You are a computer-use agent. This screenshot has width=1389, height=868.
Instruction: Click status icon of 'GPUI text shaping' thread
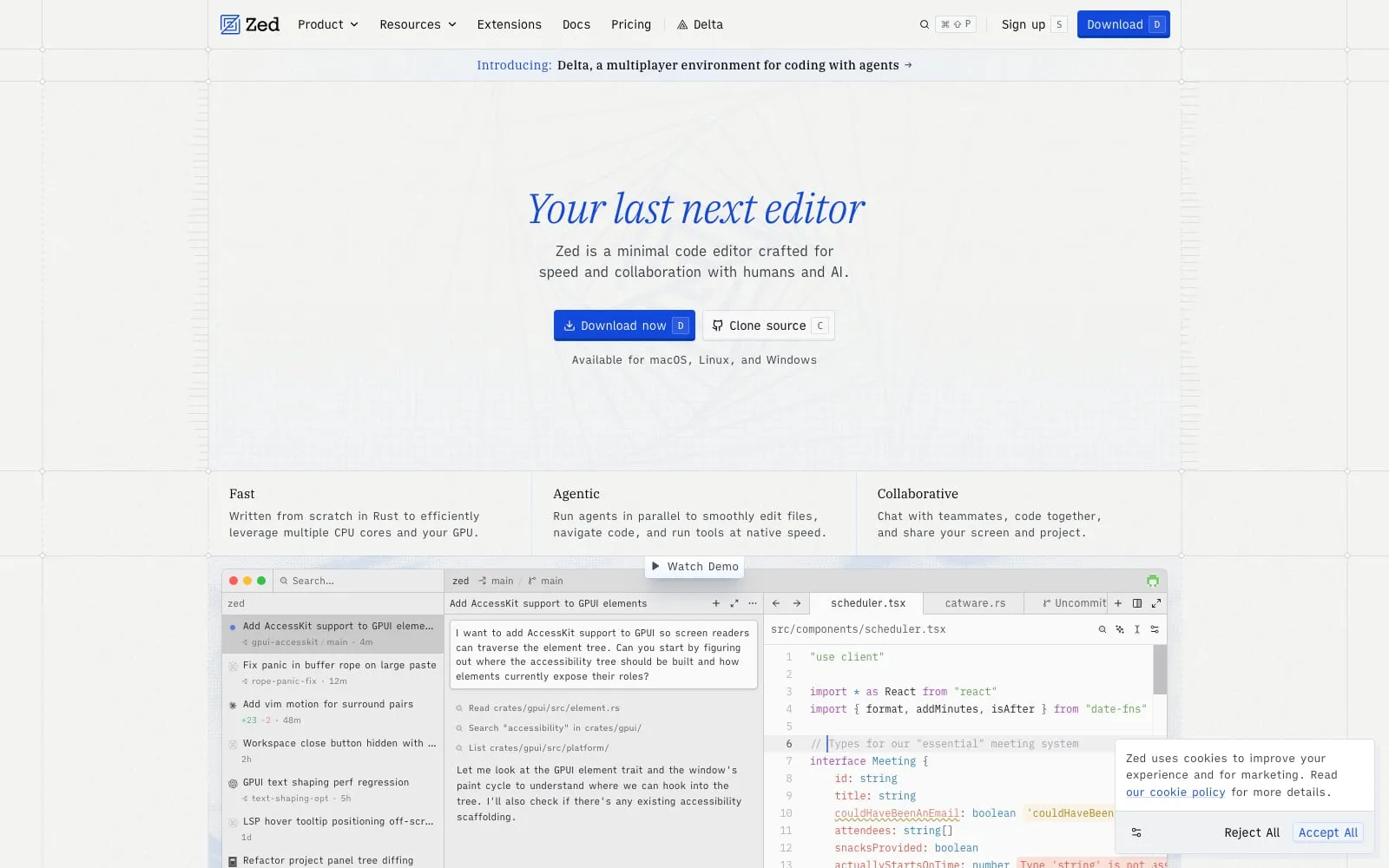click(233, 783)
